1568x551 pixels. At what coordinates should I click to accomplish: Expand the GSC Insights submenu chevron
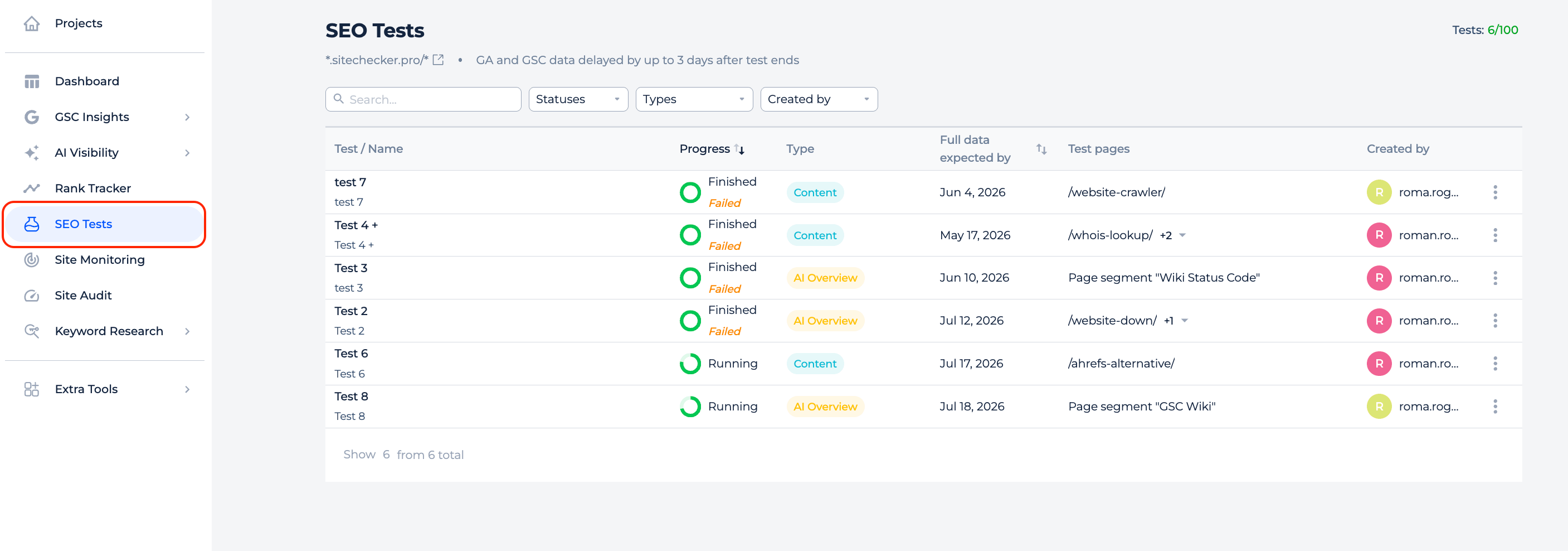click(187, 117)
